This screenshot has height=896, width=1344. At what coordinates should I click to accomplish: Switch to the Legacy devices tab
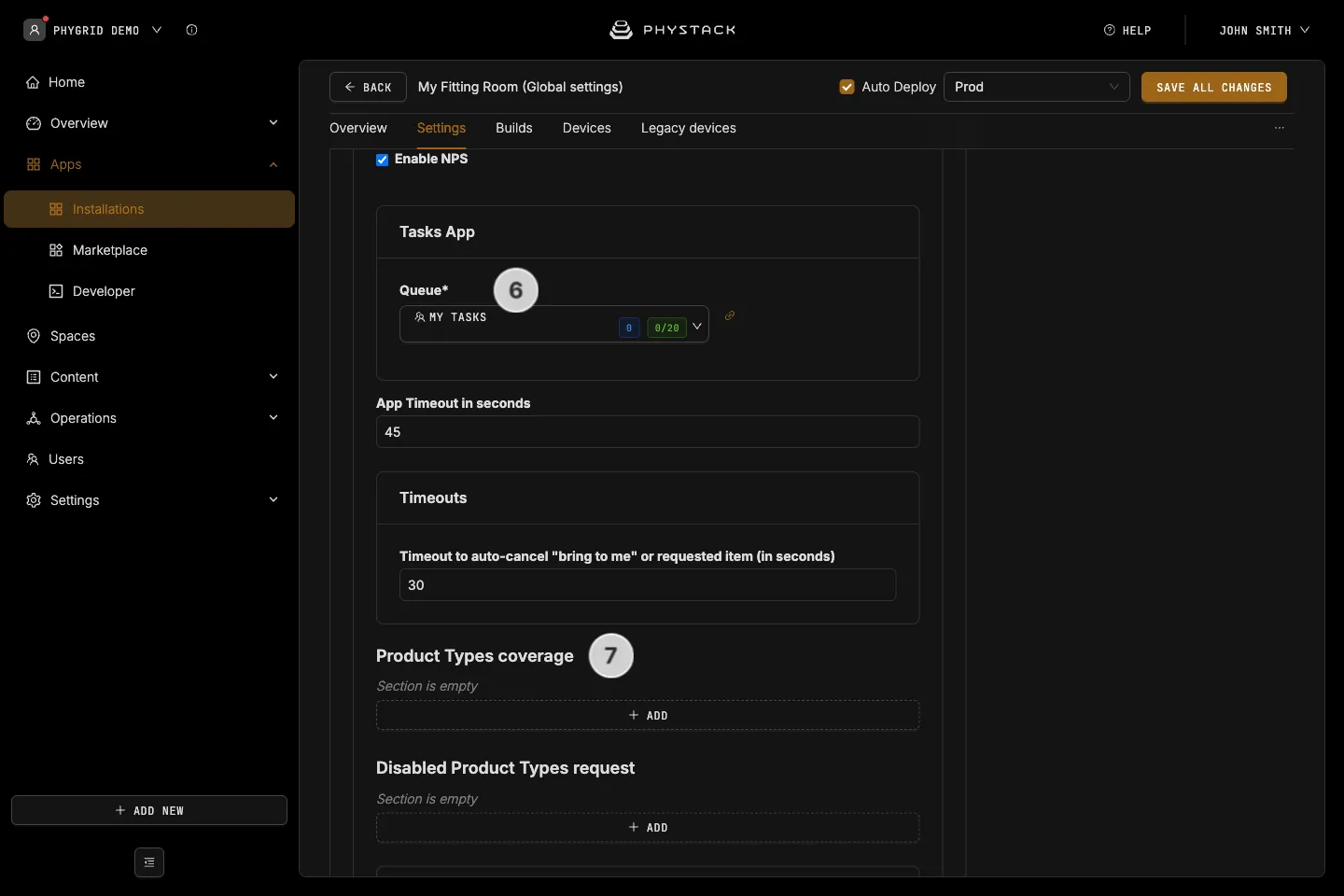[689, 128]
